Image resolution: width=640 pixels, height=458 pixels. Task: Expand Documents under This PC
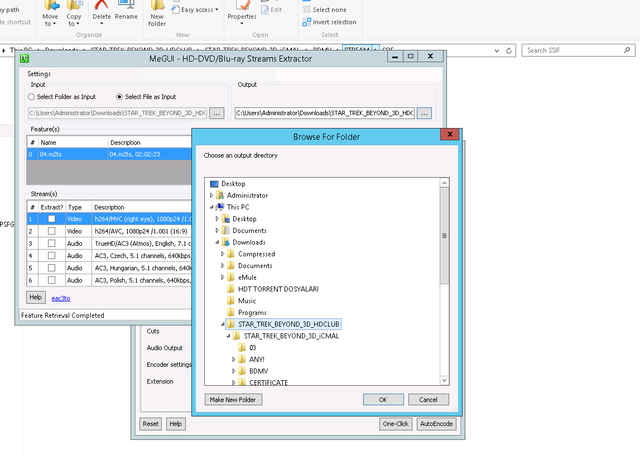[217, 231]
